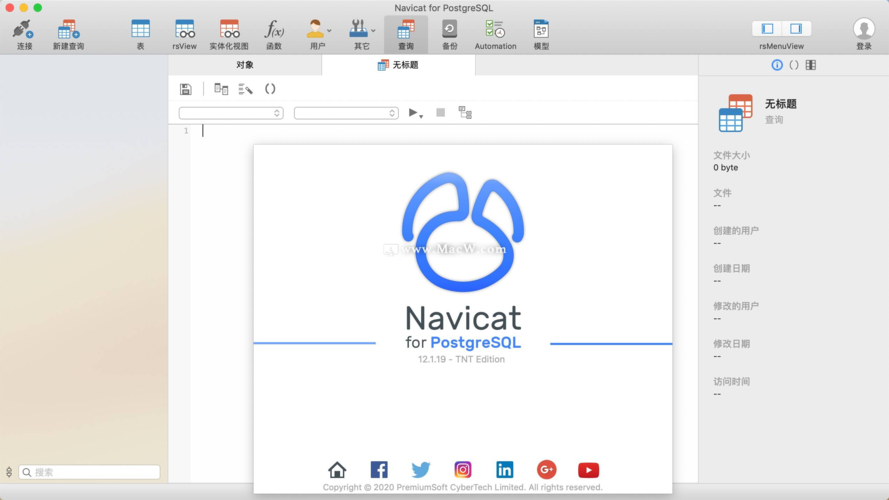Click the query builder tool icon
Viewport: 889px width, 500px height.
221,89
